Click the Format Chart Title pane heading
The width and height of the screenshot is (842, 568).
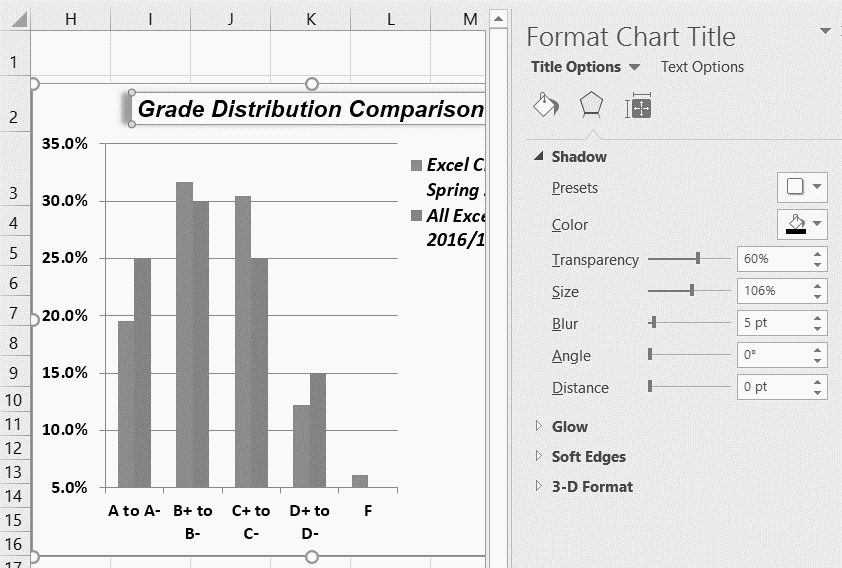point(630,37)
